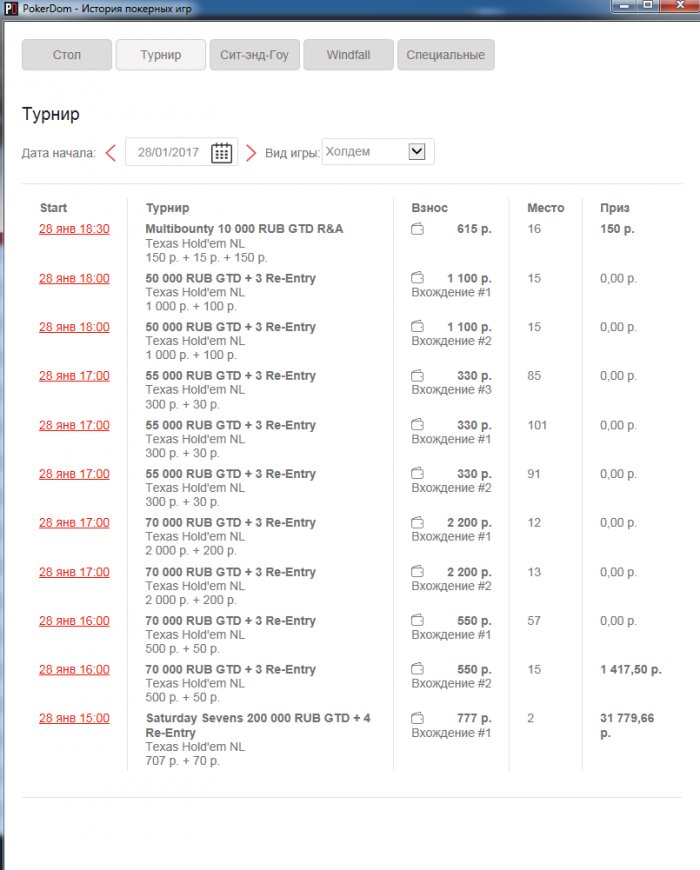Open the 28 янв 18:30 Multibounty link
This screenshot has width=700, height=870.
pos(74,229)
